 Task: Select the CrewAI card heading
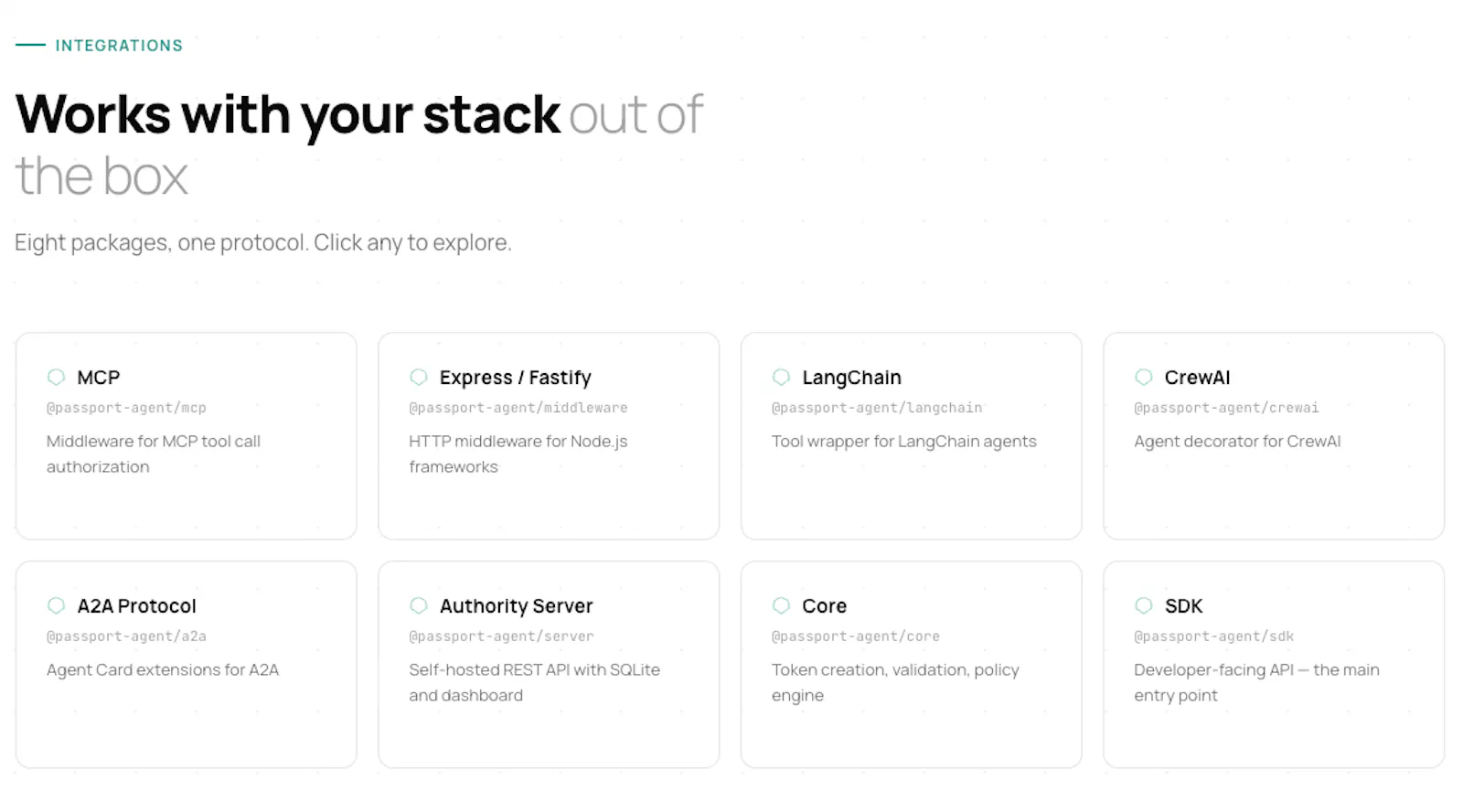(1197, 378)
